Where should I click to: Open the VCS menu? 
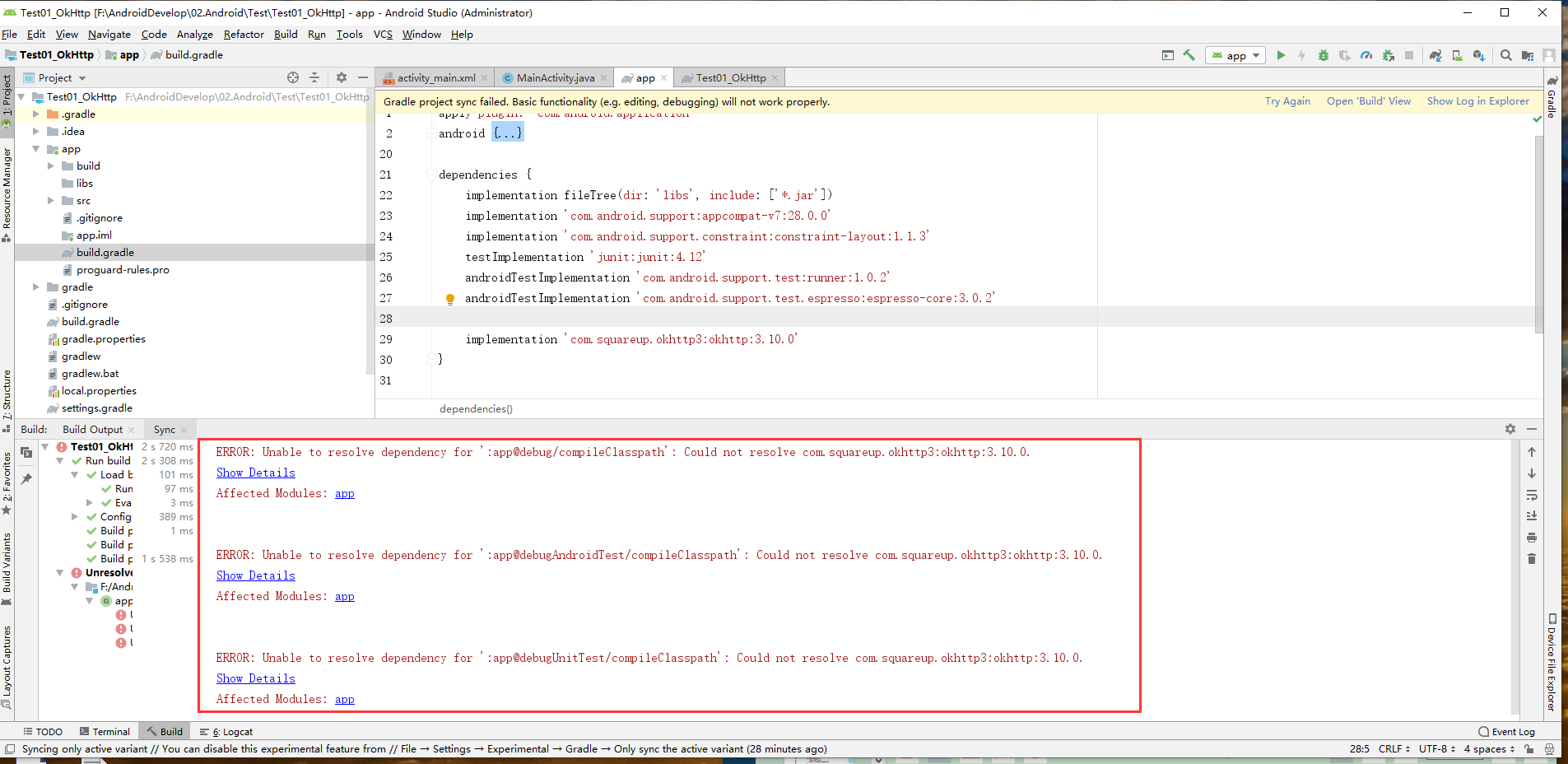click(x=383, y=34)
